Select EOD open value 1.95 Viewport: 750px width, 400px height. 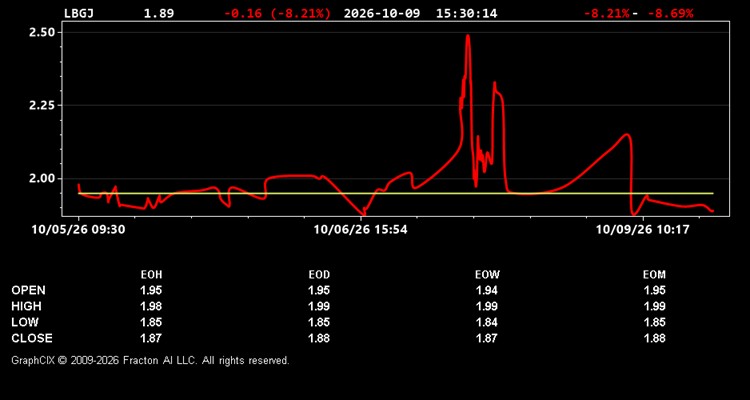(x=319, y=290)
